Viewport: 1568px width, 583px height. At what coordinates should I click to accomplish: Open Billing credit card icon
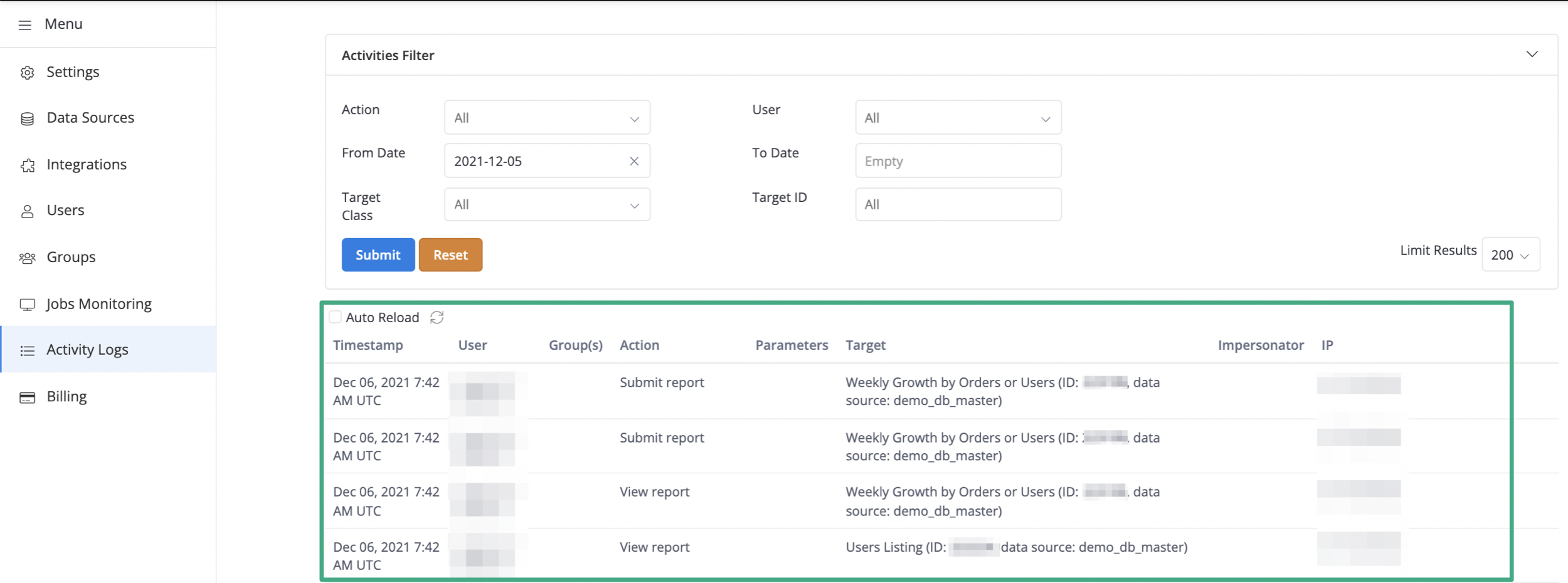coord(27,397)
